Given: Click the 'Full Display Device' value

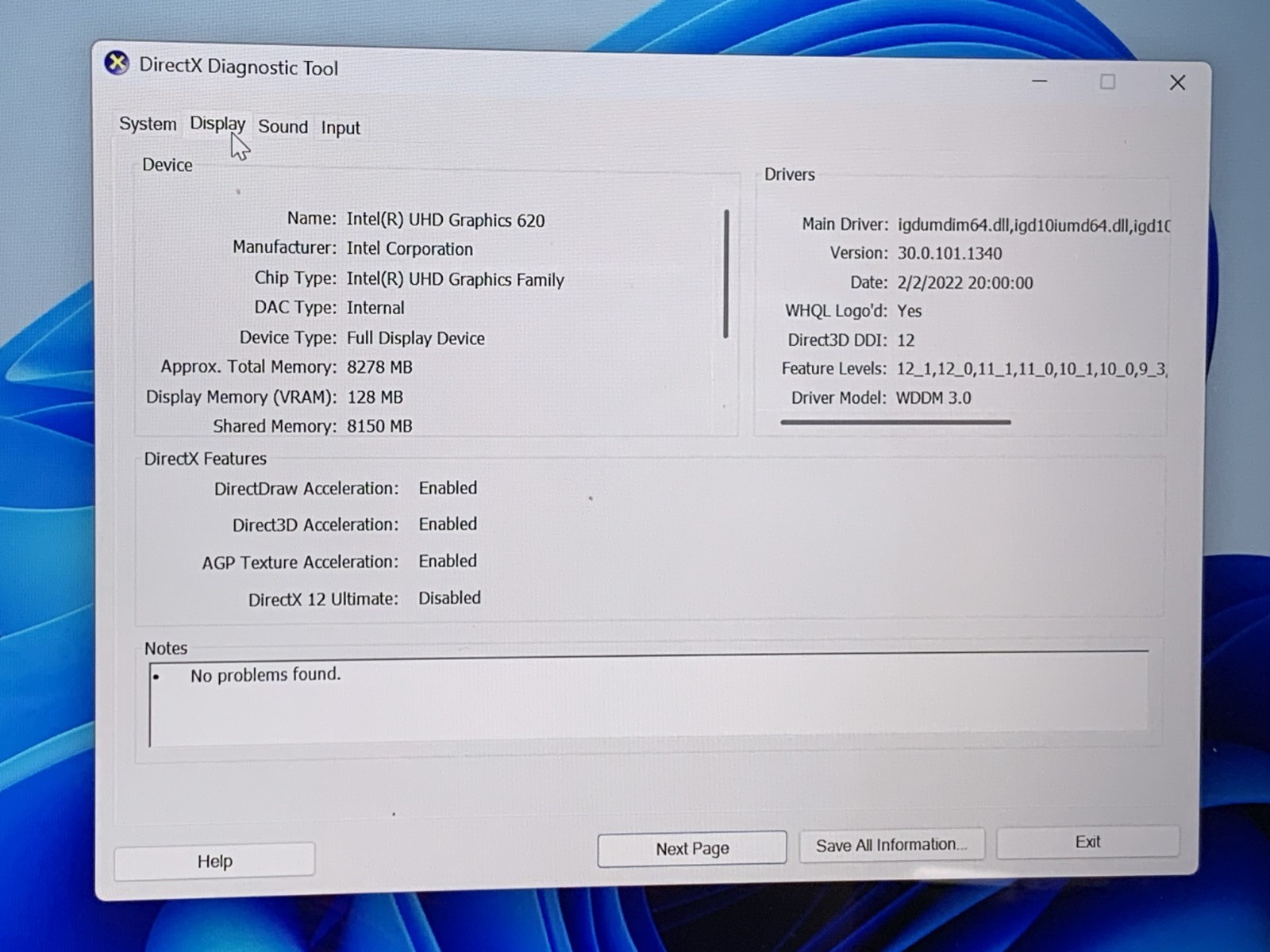Looking at the screenshot, I should [x=415, y=338].
